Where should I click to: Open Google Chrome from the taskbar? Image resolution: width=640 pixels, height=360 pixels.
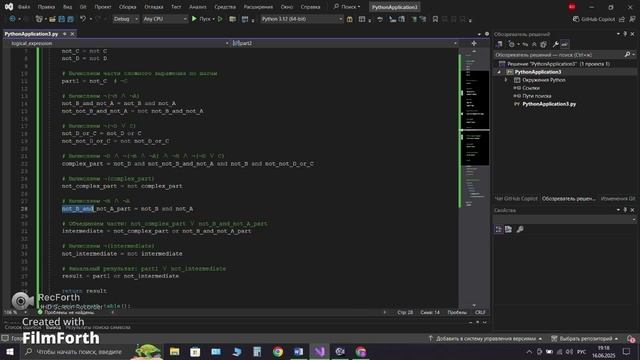pos(278,351)
